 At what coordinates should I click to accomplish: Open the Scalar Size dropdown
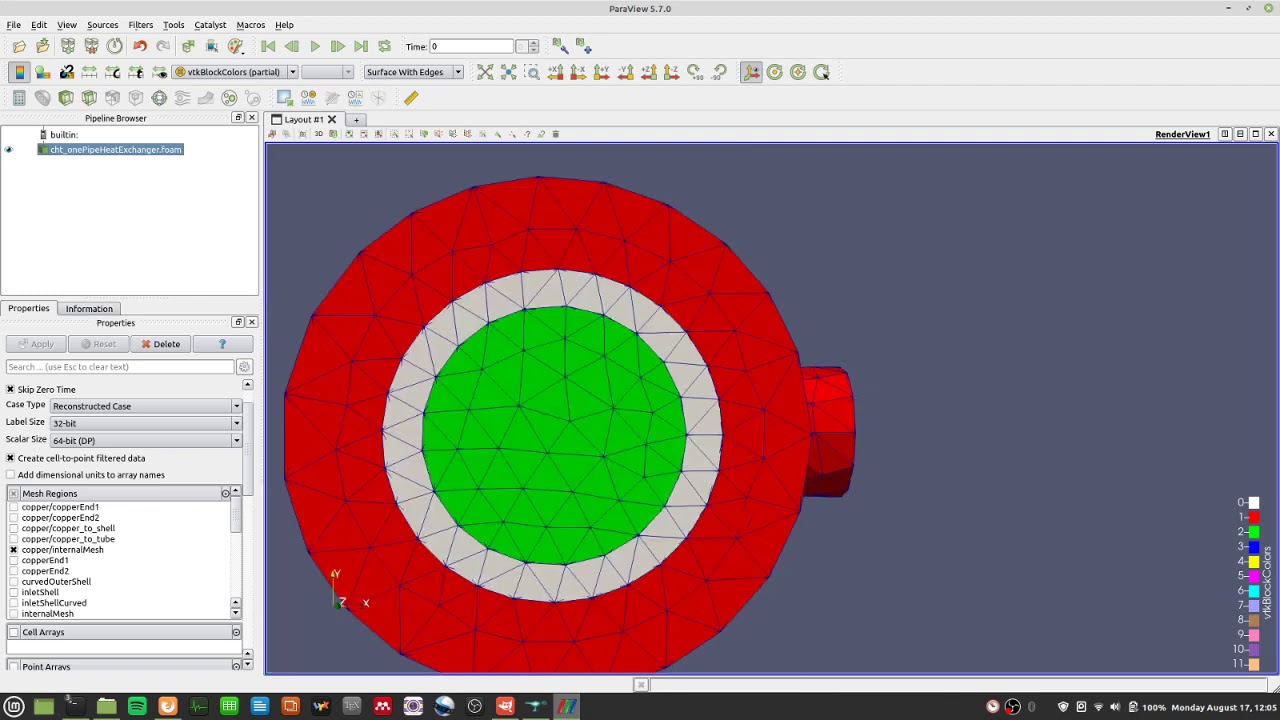(146, 440)
